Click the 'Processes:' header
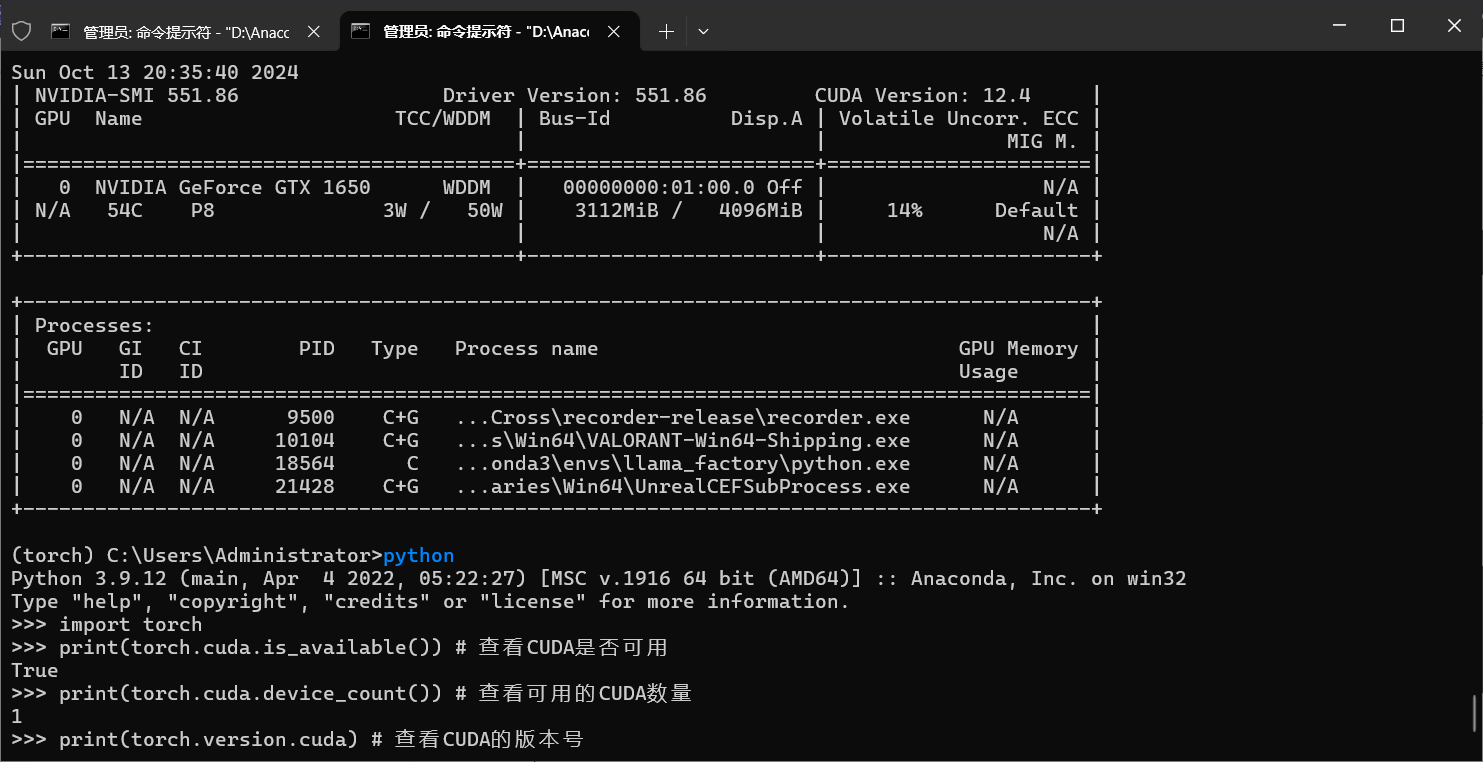Viewport: 1483px width, 762px height. [95, 325]
